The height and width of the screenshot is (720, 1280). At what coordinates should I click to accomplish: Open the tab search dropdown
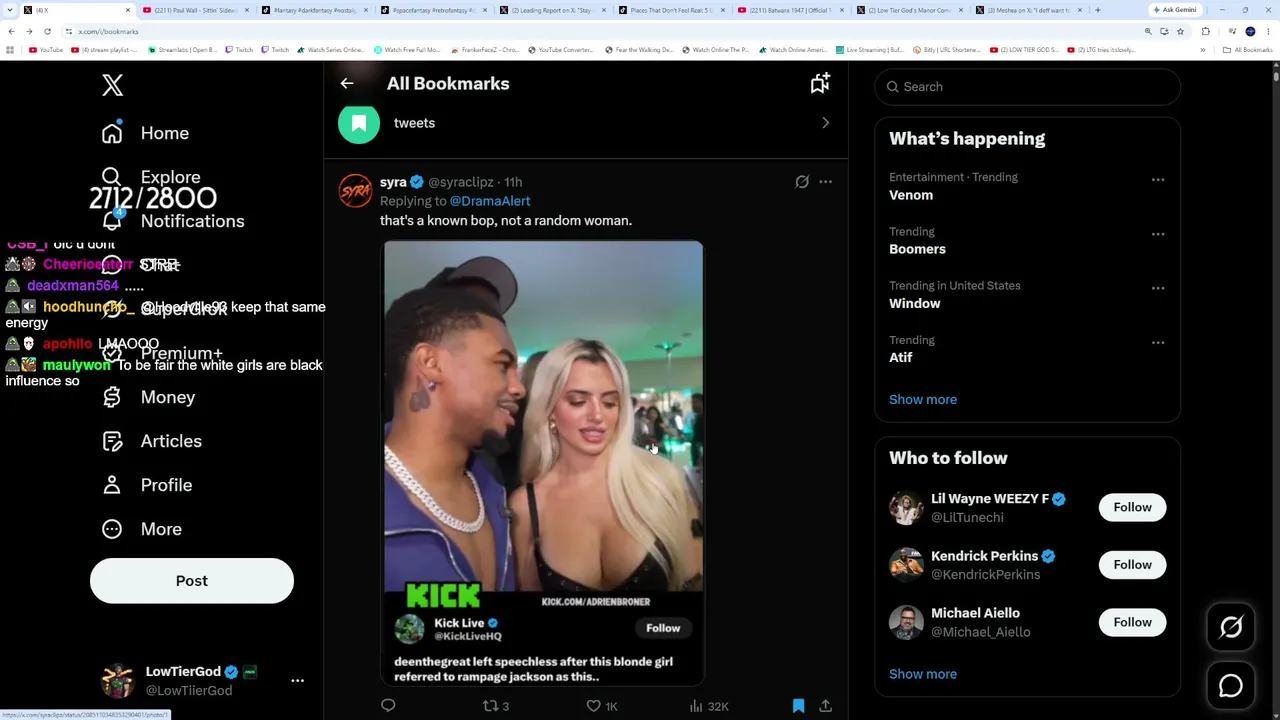(x=11, y=10)
